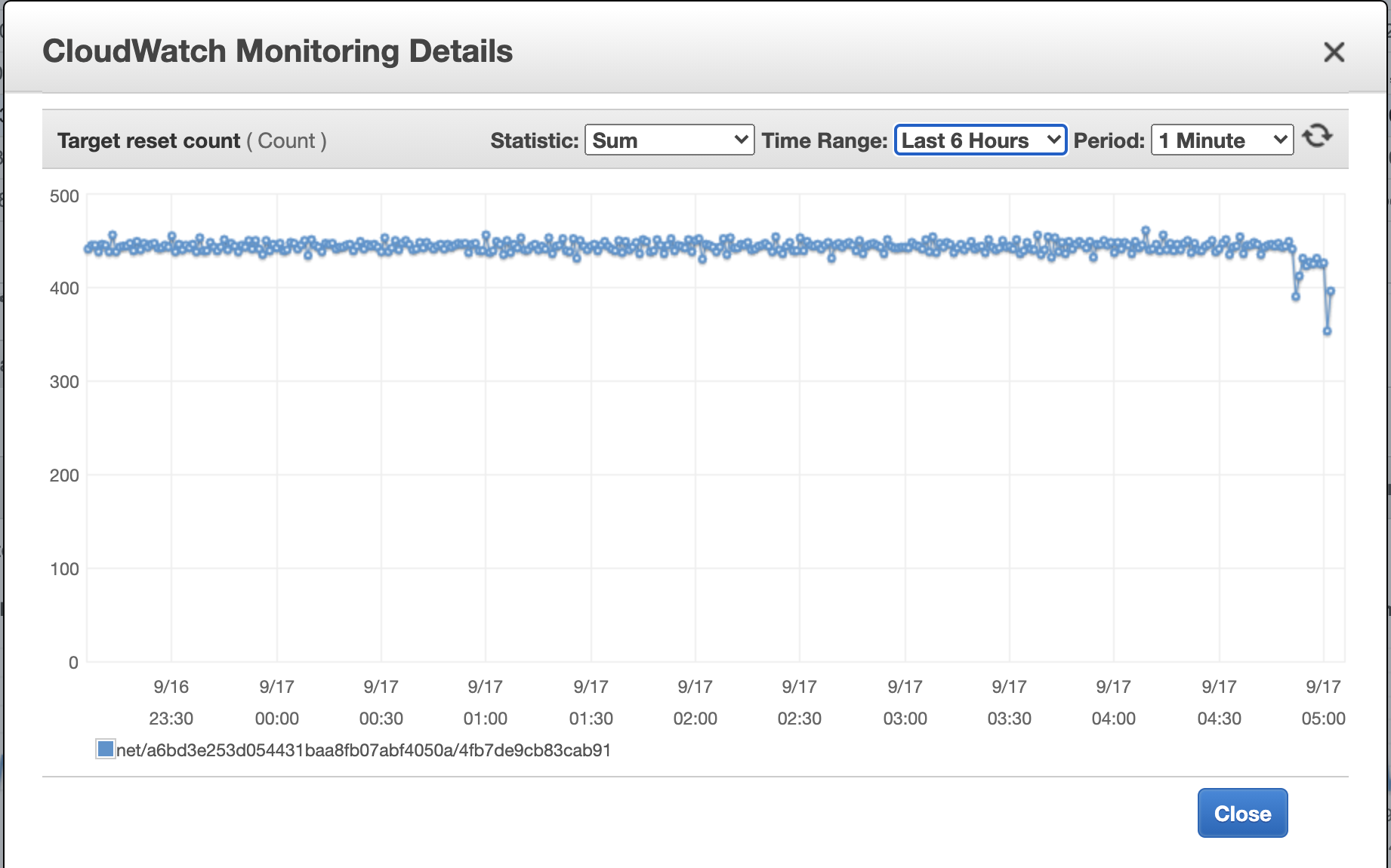1391x868 pixels.
Task: Click the 9/17 03:00 x-axis label
Action: pos(905,703)
